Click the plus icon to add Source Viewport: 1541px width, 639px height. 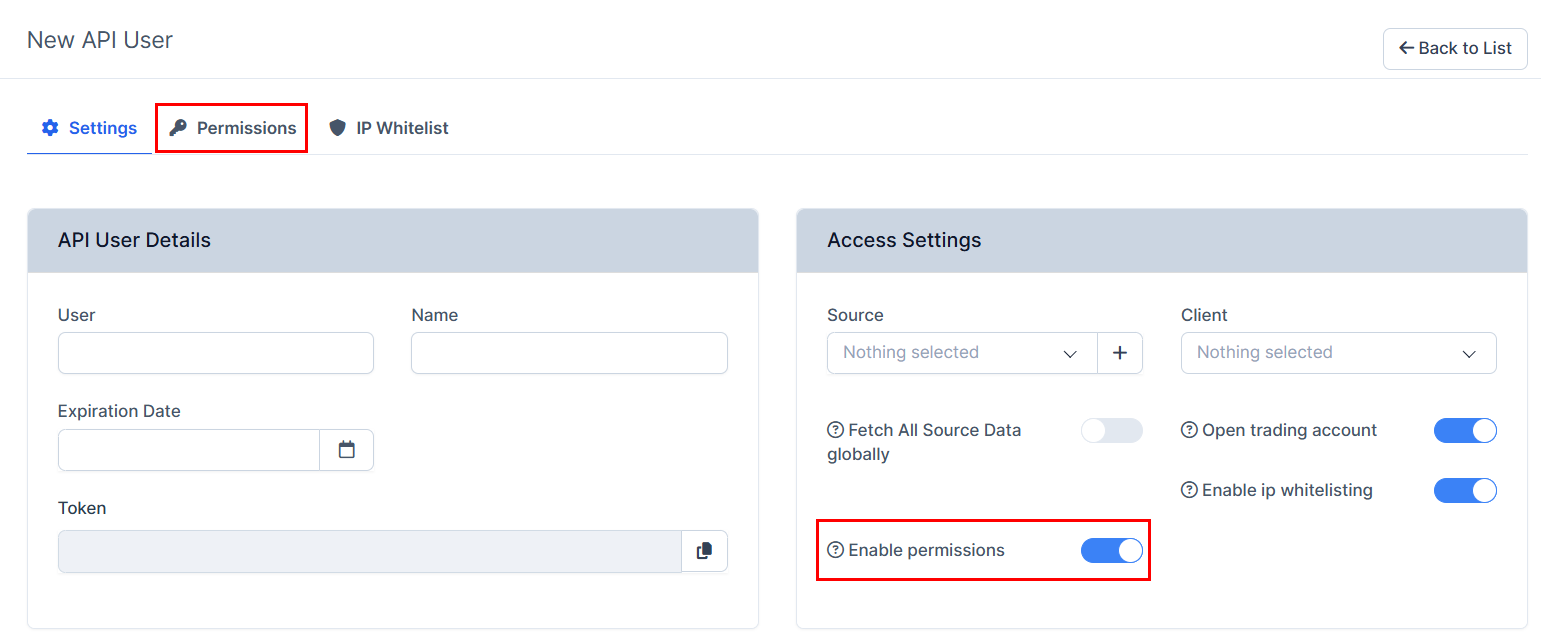coord(1120,353)
